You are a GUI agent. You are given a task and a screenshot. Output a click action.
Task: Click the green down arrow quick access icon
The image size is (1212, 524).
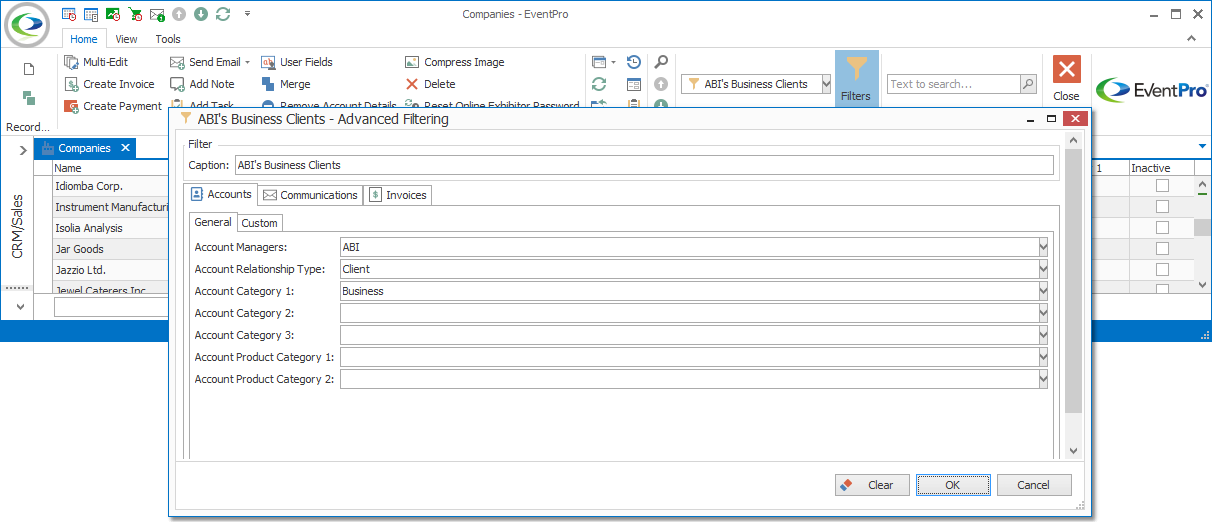(201, 14)
